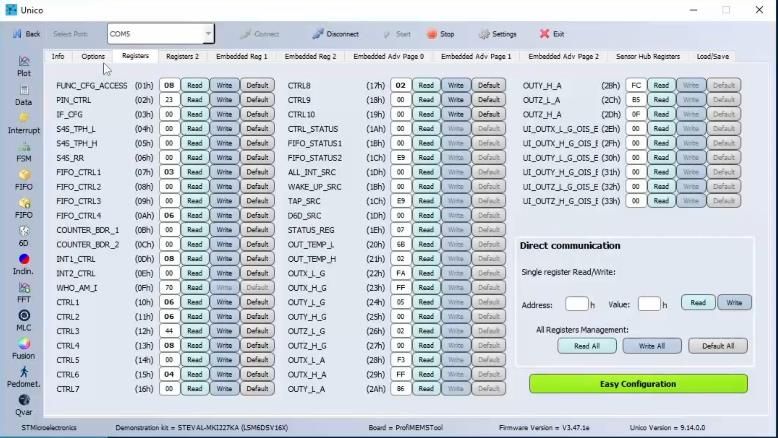The height and width of the screenshot is (438, 778).
Task: Edit the CTRL6 register value field
Action: click(x=169, y=374)
